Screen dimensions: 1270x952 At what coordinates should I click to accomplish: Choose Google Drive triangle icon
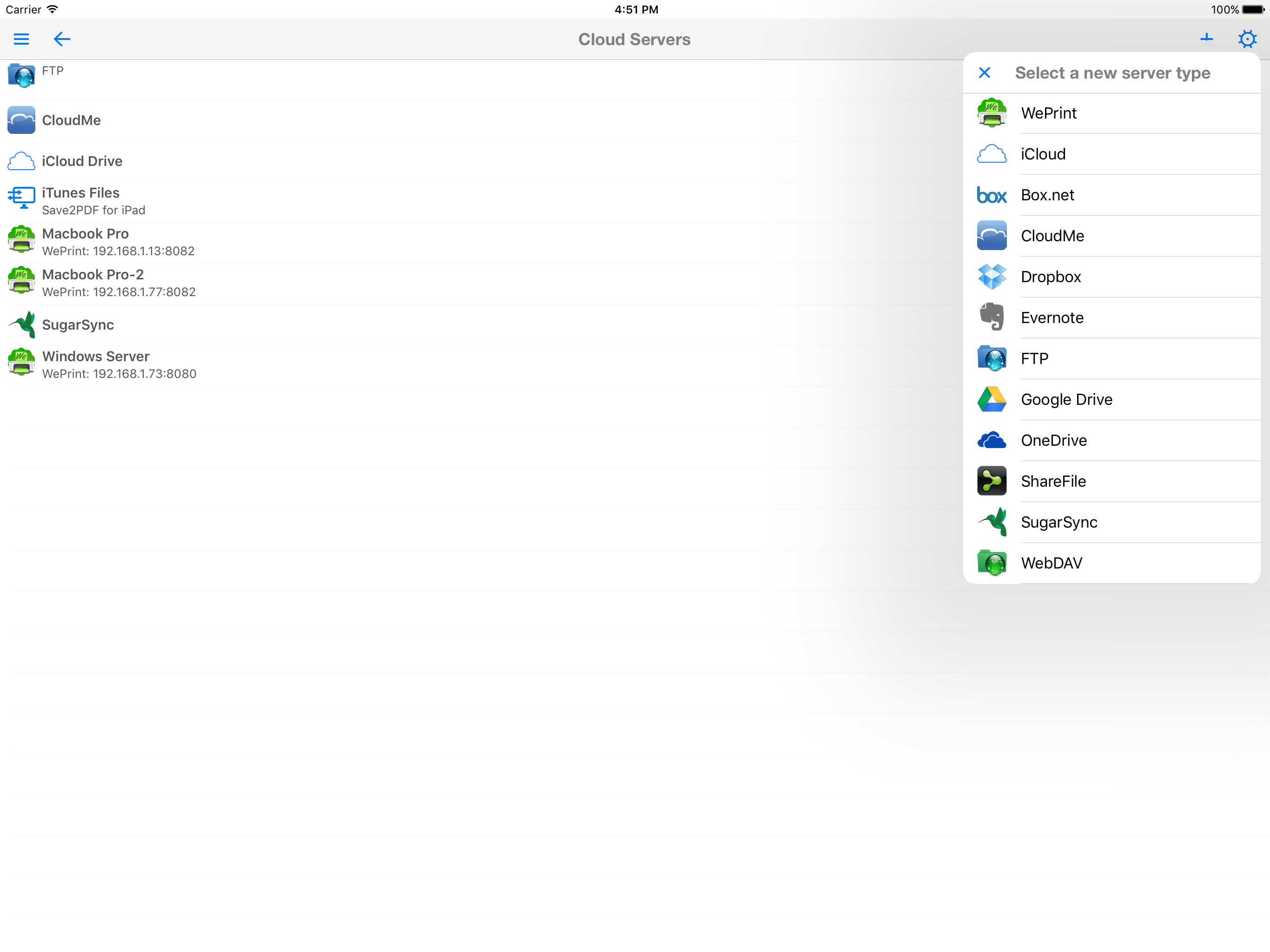point(992,400)
